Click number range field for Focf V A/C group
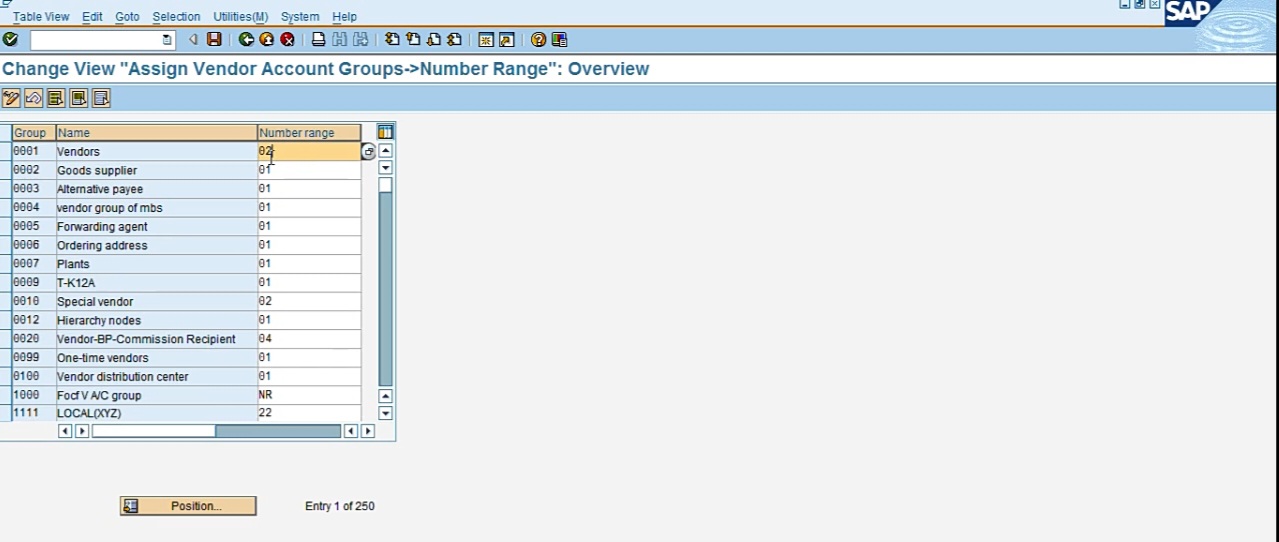 click(309, 395)
